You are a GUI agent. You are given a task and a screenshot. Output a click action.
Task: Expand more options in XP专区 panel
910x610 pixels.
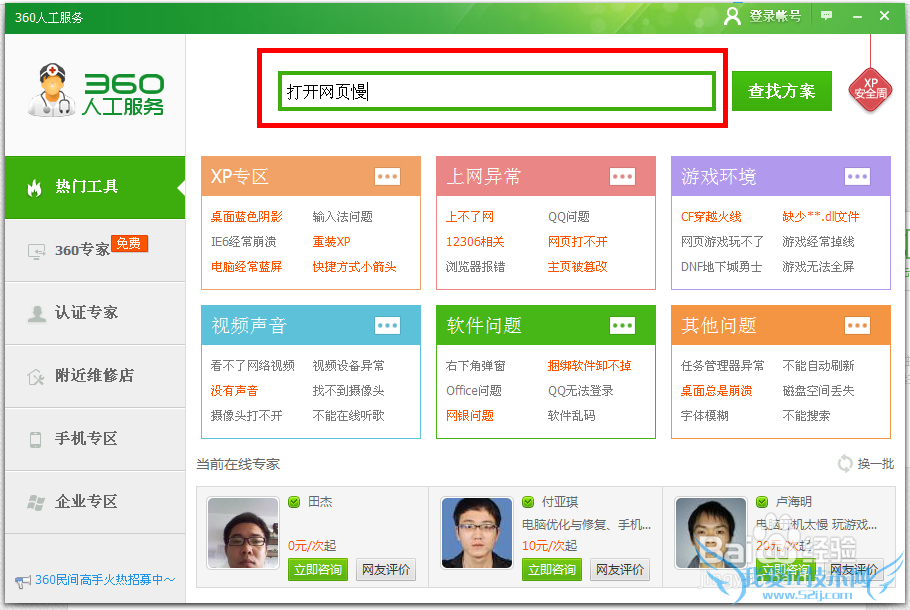[387, 176]
